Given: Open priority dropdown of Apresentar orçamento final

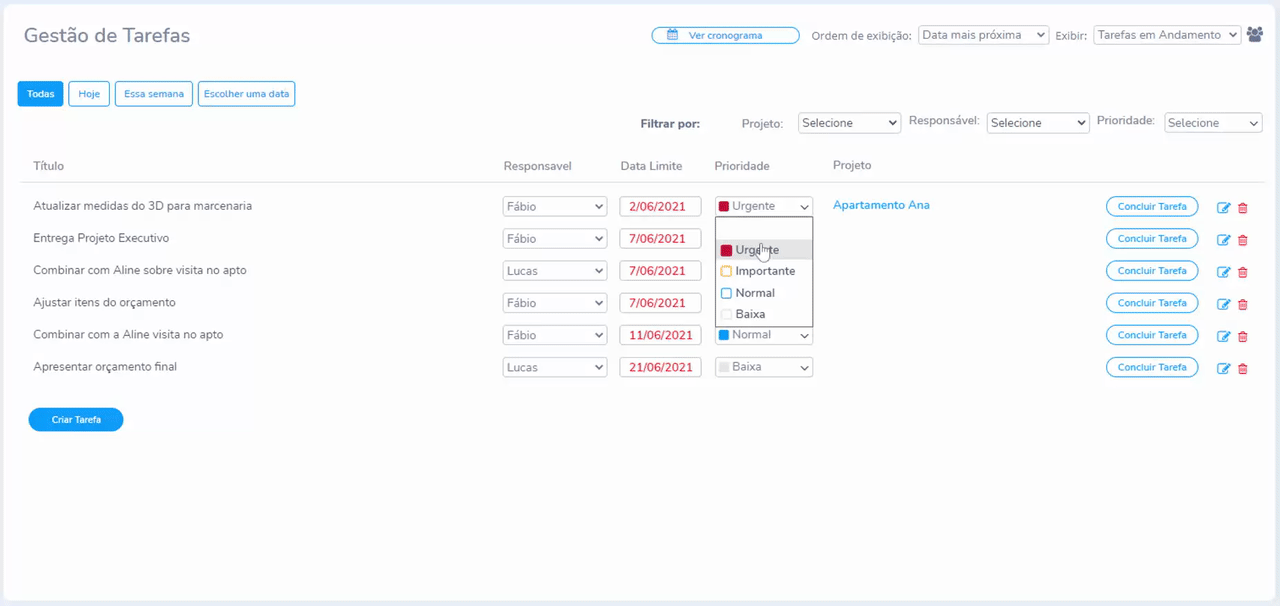Looking at the screenshot, I should point(764,367).
